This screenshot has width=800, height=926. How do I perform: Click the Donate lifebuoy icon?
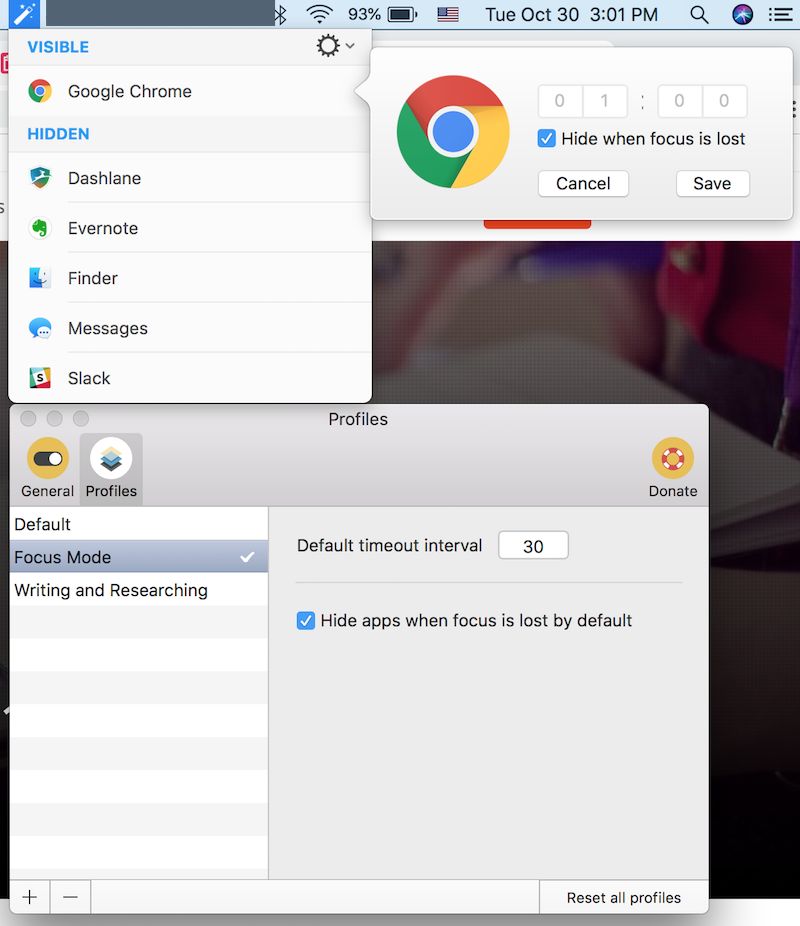672,459
